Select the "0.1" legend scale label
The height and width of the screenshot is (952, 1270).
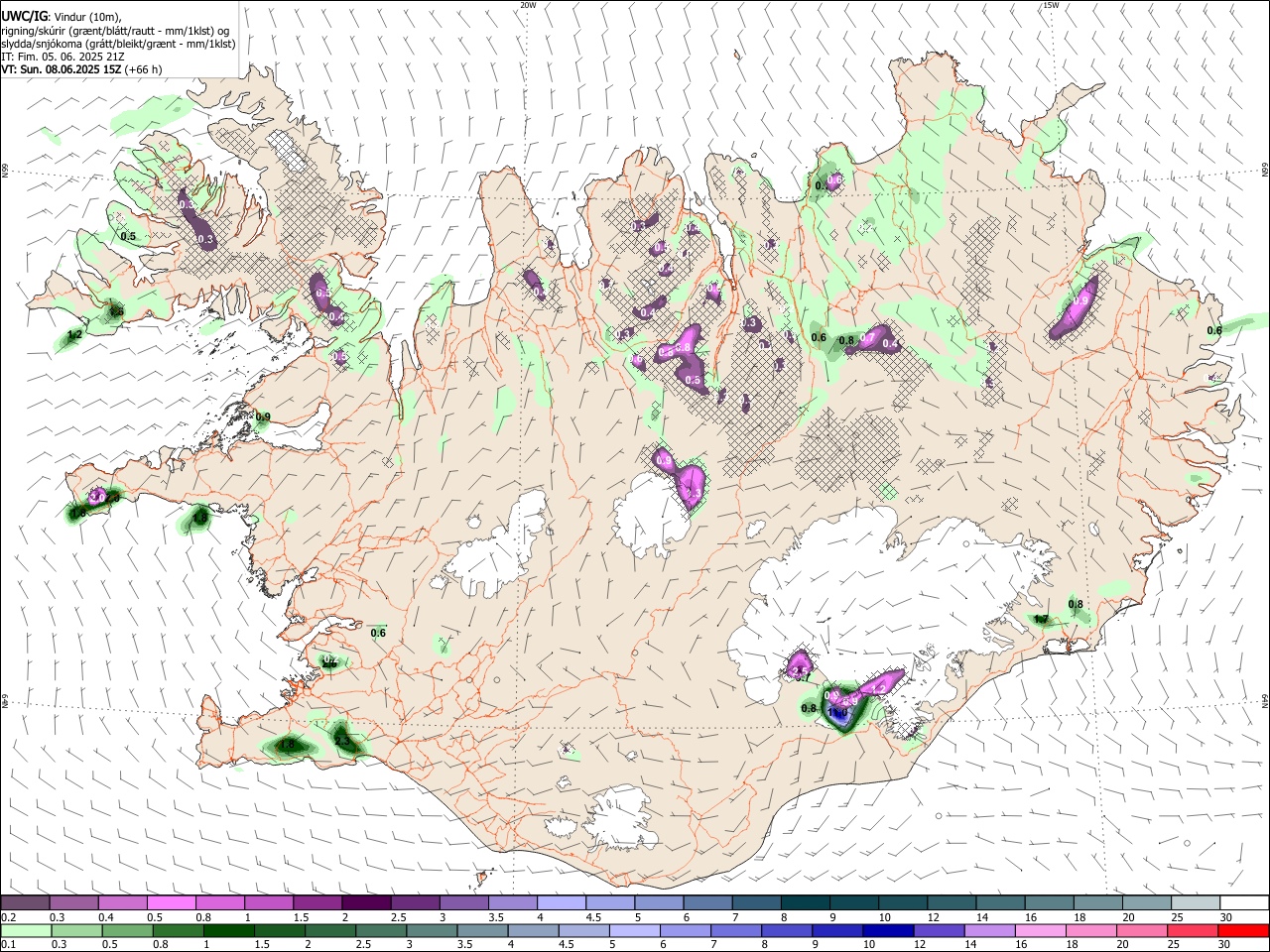pyautogui.click(x=8, y=944)
